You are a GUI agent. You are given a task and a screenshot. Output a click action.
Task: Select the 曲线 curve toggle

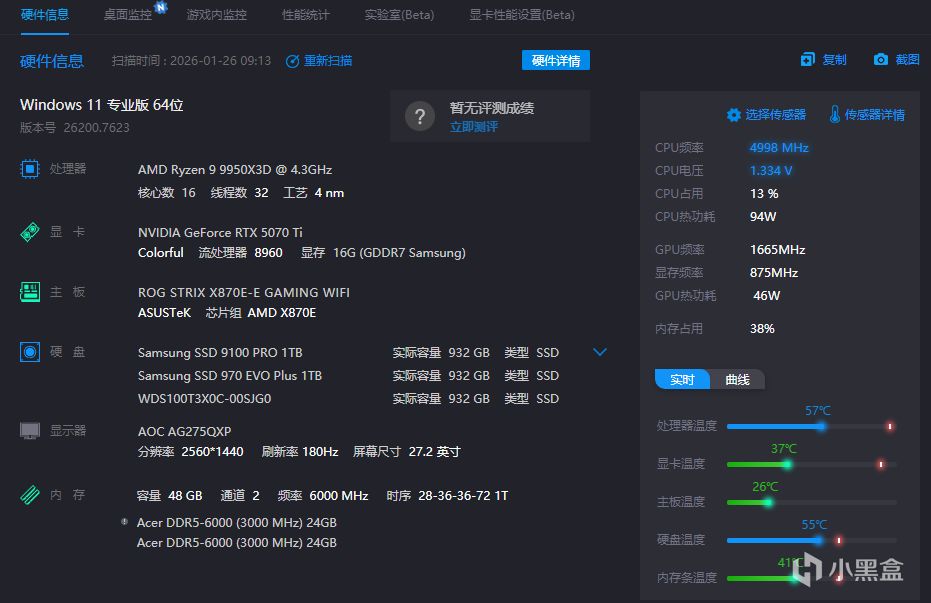(x=737, y=379)
